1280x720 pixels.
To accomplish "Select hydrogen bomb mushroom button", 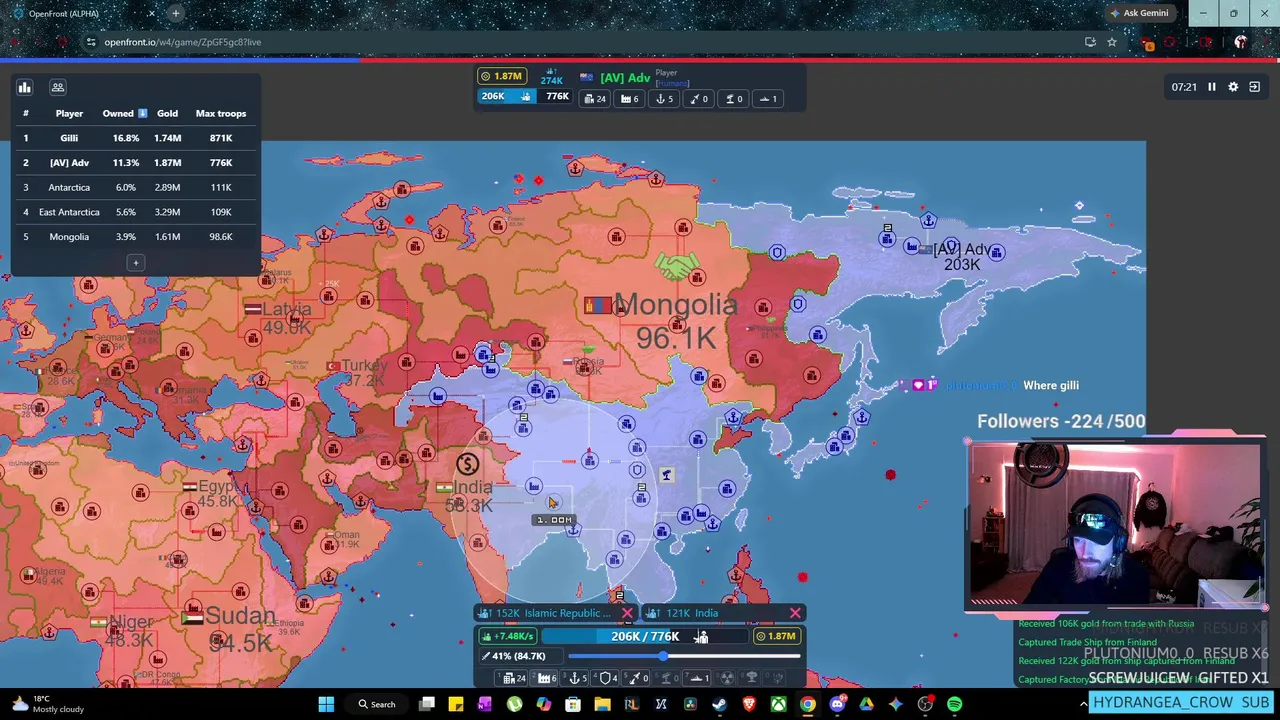I will pos(751,678).
